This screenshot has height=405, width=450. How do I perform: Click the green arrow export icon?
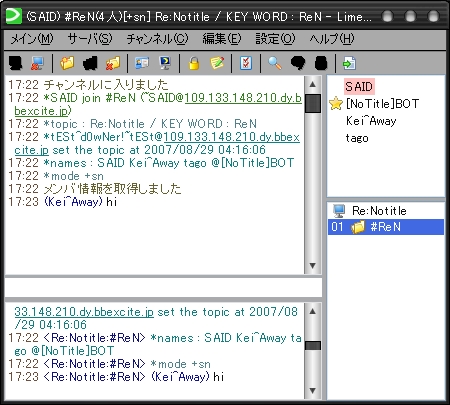tap(349, 63)
